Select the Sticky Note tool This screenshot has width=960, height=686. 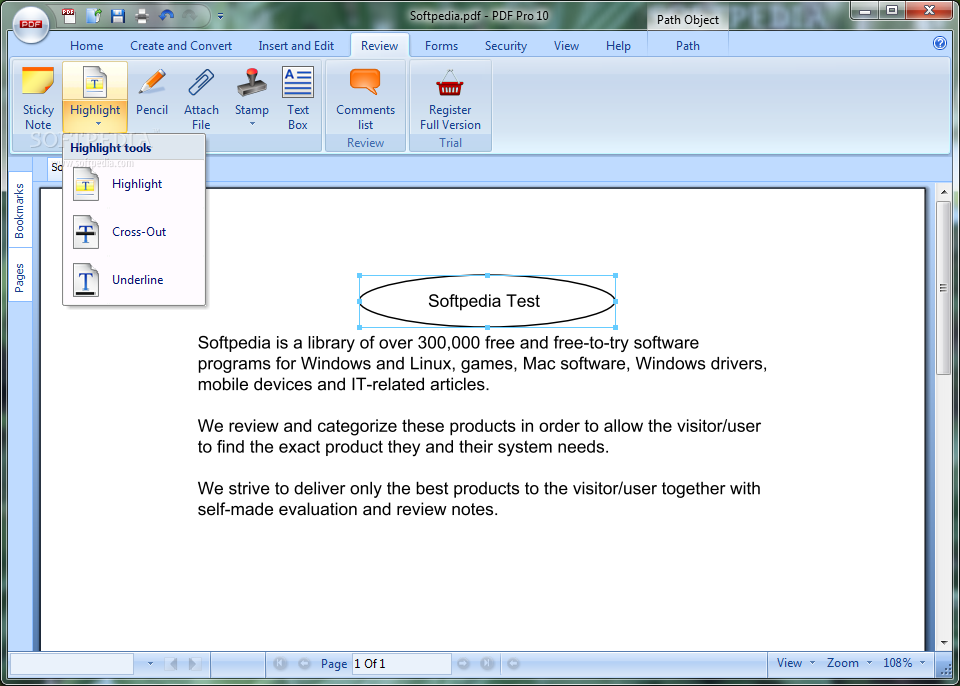38,97
